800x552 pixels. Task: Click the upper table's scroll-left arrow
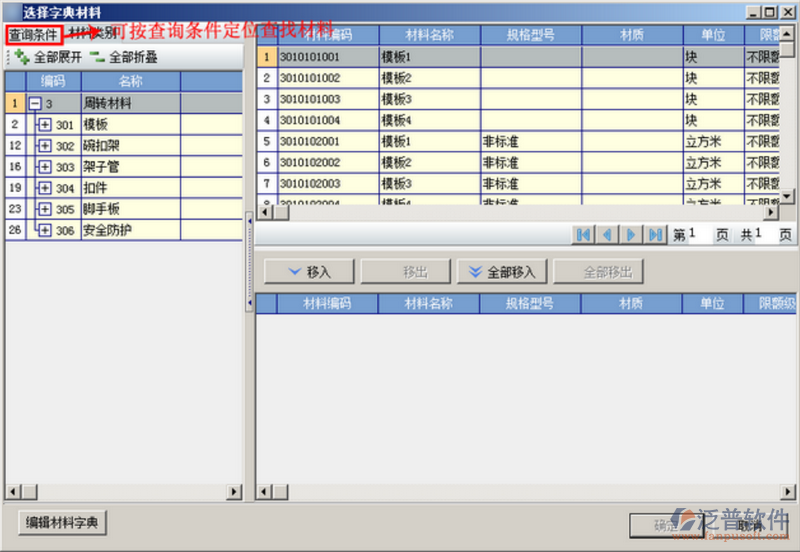pyautogui.click(x=264, y=212)
